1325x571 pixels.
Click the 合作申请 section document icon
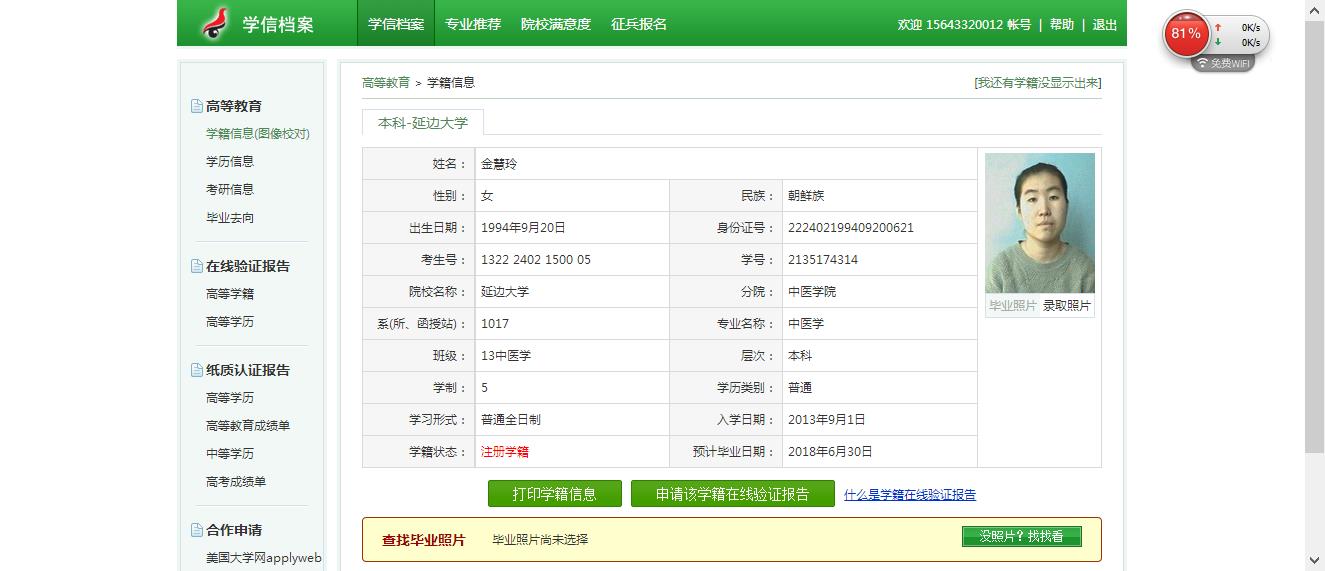pos(197,530)
